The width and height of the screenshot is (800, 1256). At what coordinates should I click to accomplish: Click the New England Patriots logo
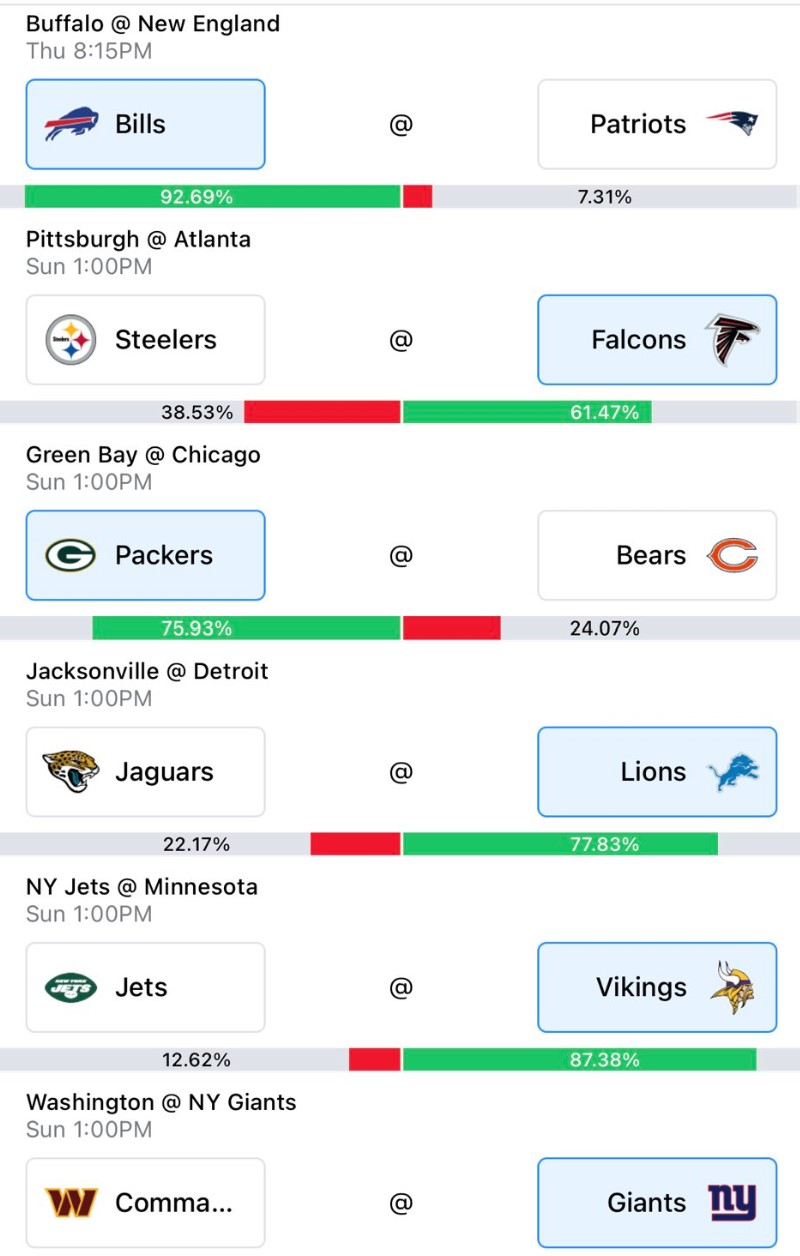click(x=732, y=124)
